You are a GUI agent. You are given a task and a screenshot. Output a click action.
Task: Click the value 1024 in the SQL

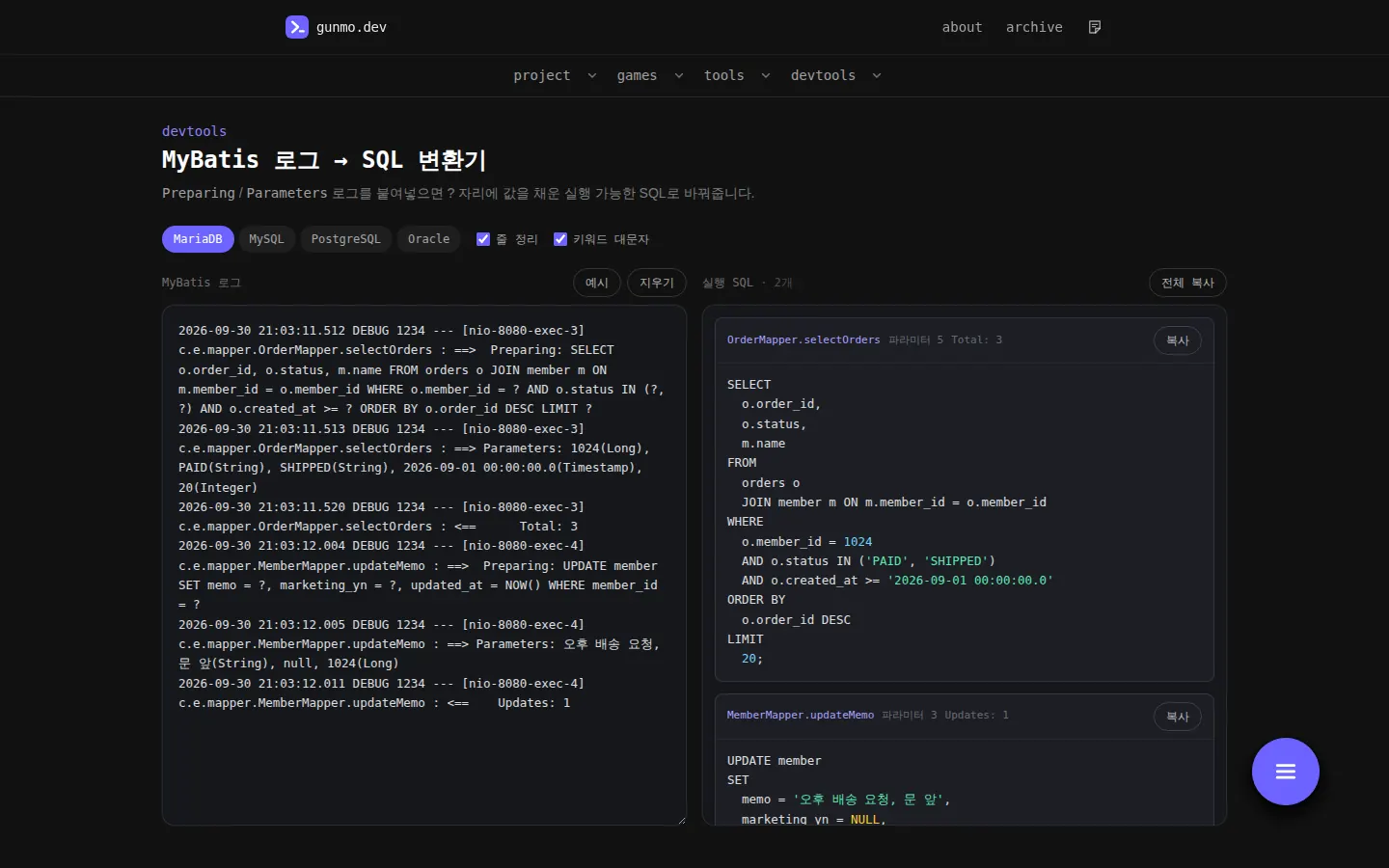pos(858,542)
